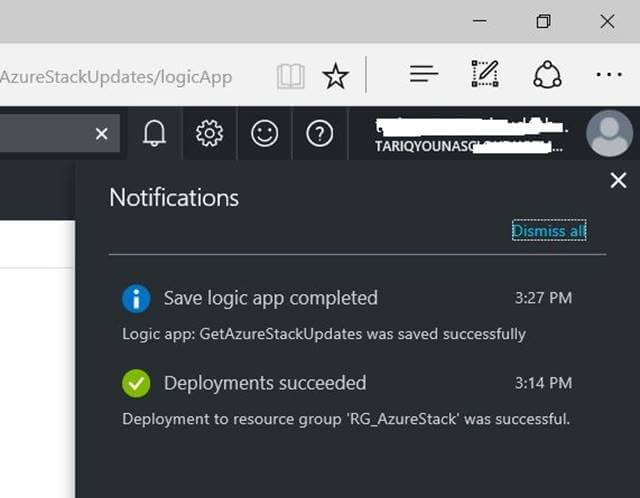
Task: Click the Dismiss all link
Action: (549, 231)
